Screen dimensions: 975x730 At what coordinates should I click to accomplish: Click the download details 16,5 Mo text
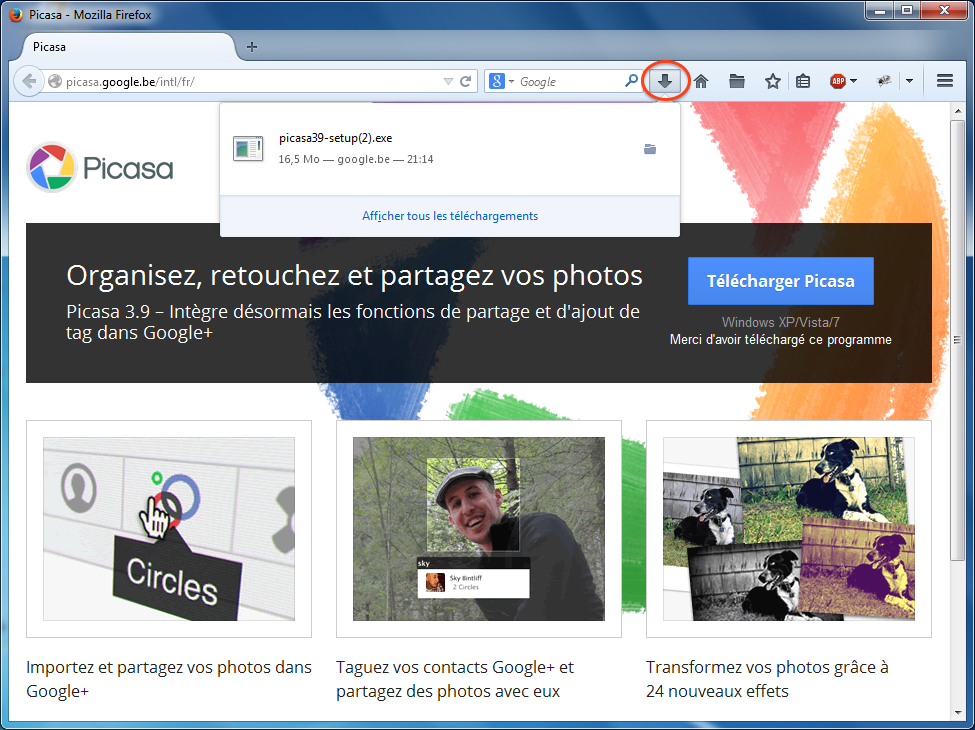(356, 159)
